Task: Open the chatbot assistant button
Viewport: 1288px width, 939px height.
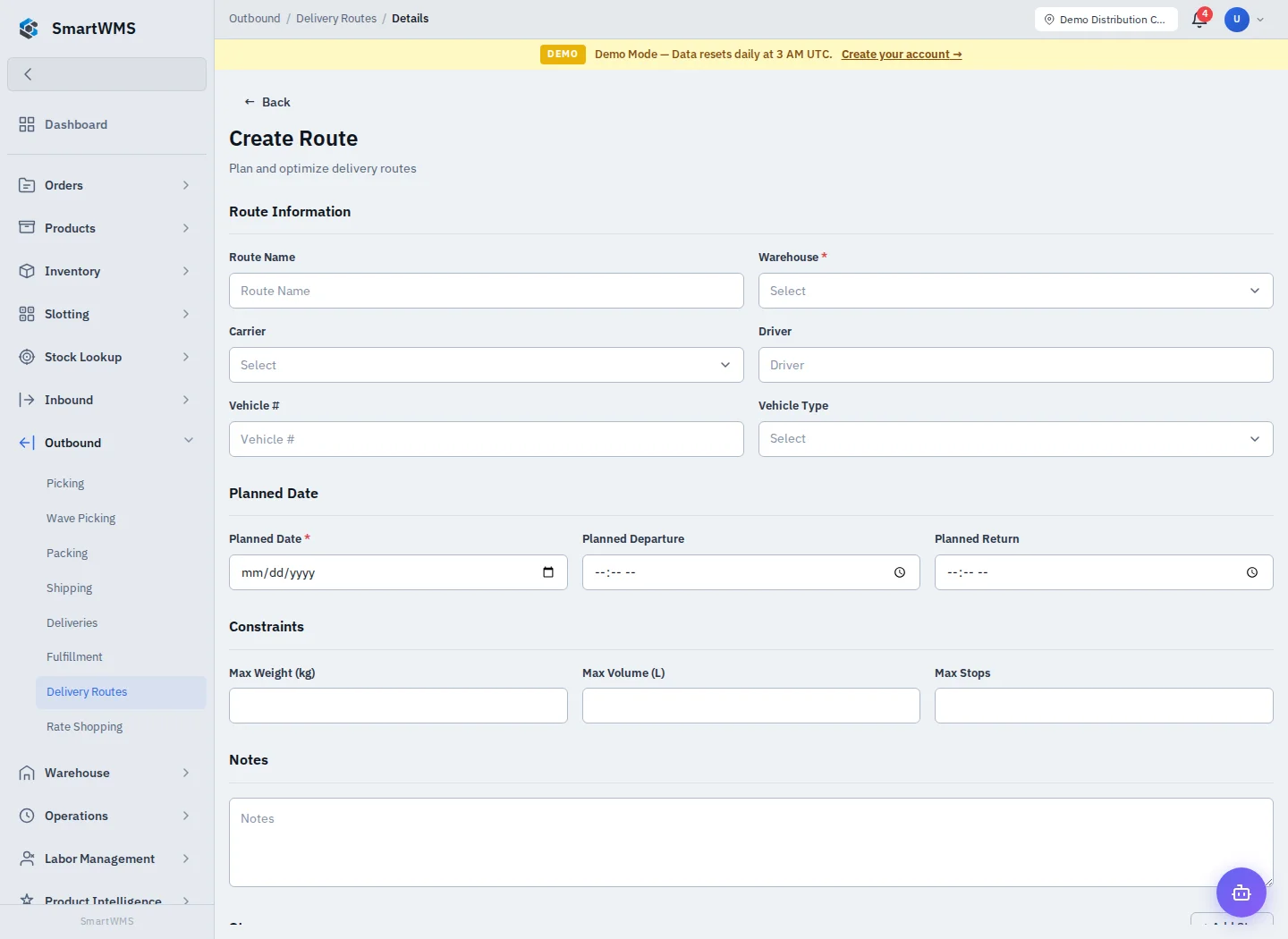Action: pos(1241,892)
